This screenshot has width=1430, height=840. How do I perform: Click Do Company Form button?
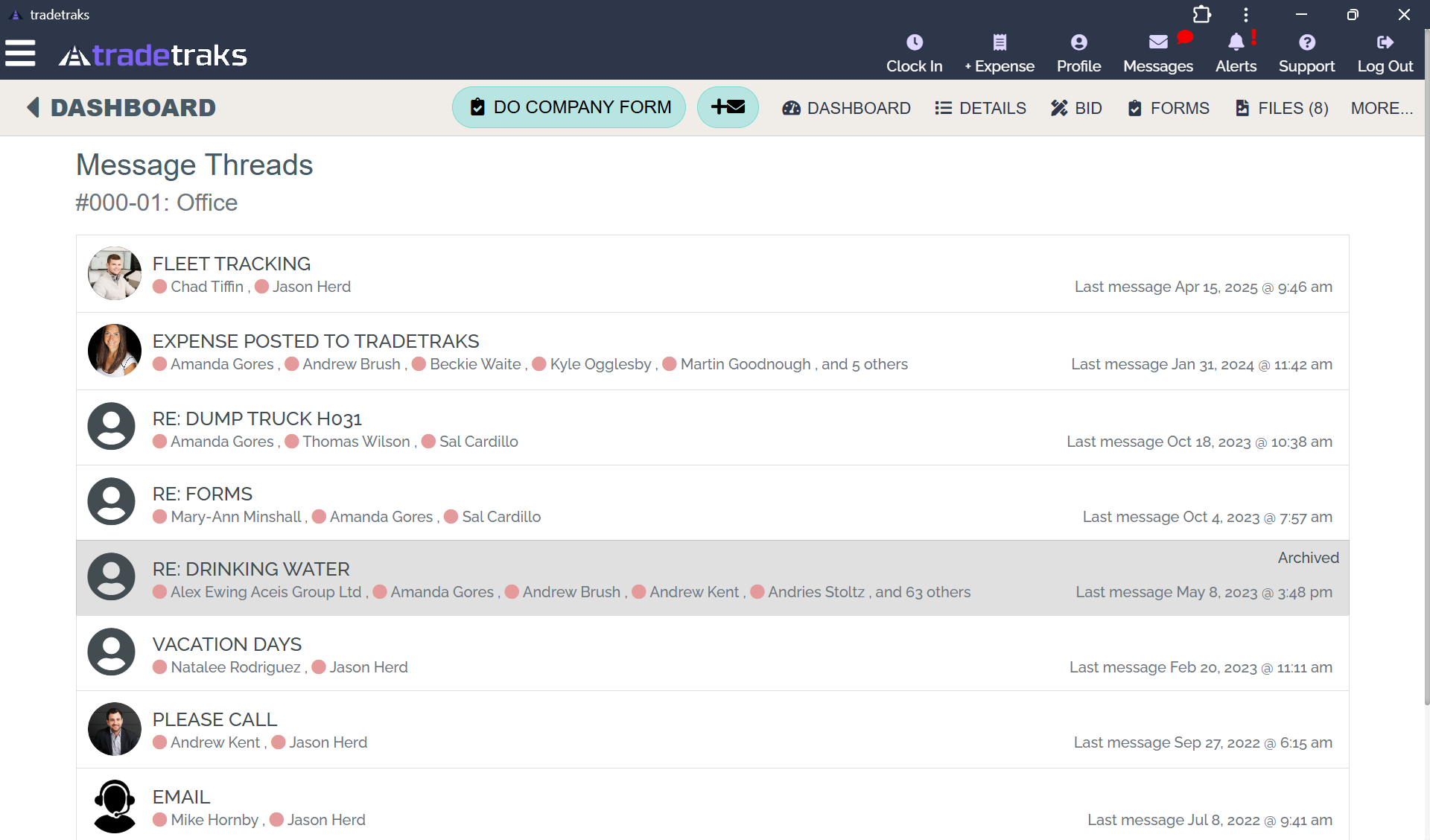coord(569,107)
